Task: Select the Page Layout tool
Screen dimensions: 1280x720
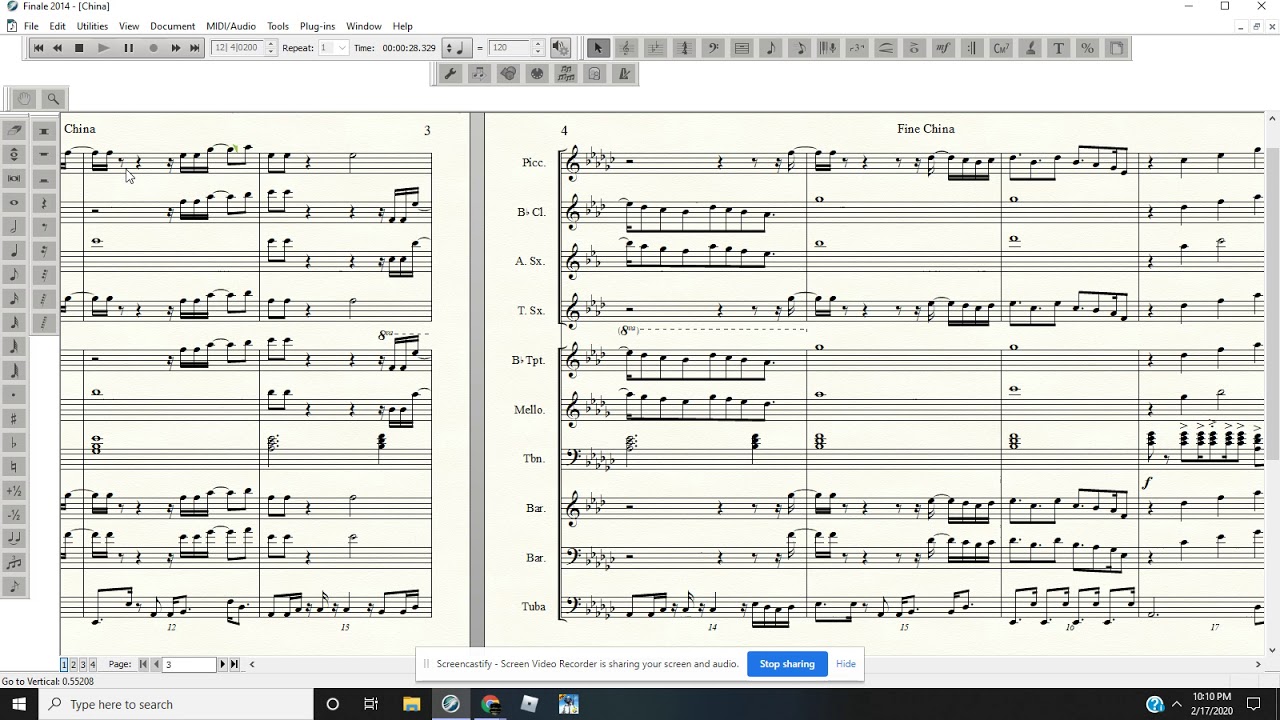Action: [x=1116, y=47]
